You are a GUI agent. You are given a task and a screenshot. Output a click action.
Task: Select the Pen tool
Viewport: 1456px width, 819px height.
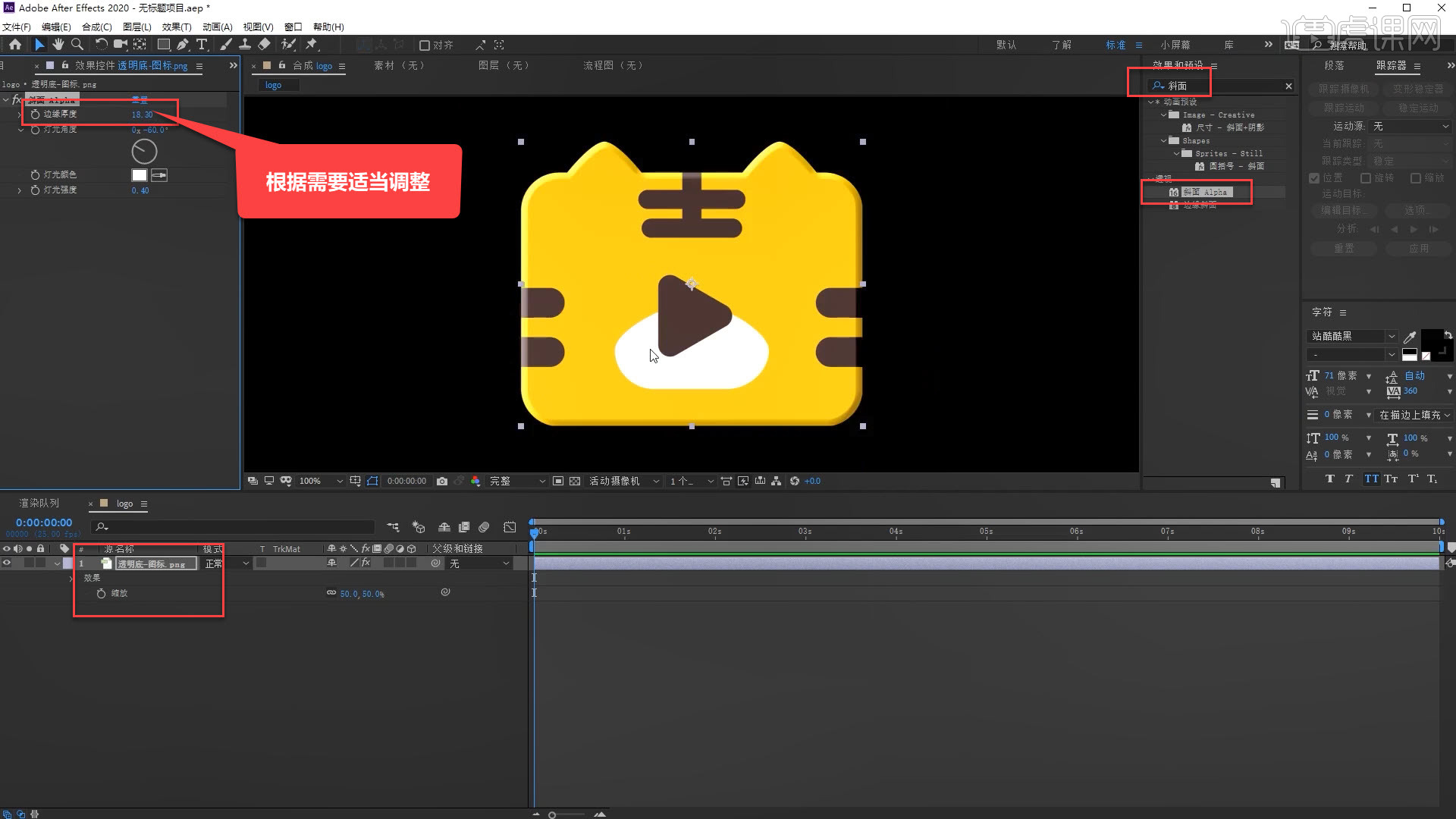tap(183, 45)
